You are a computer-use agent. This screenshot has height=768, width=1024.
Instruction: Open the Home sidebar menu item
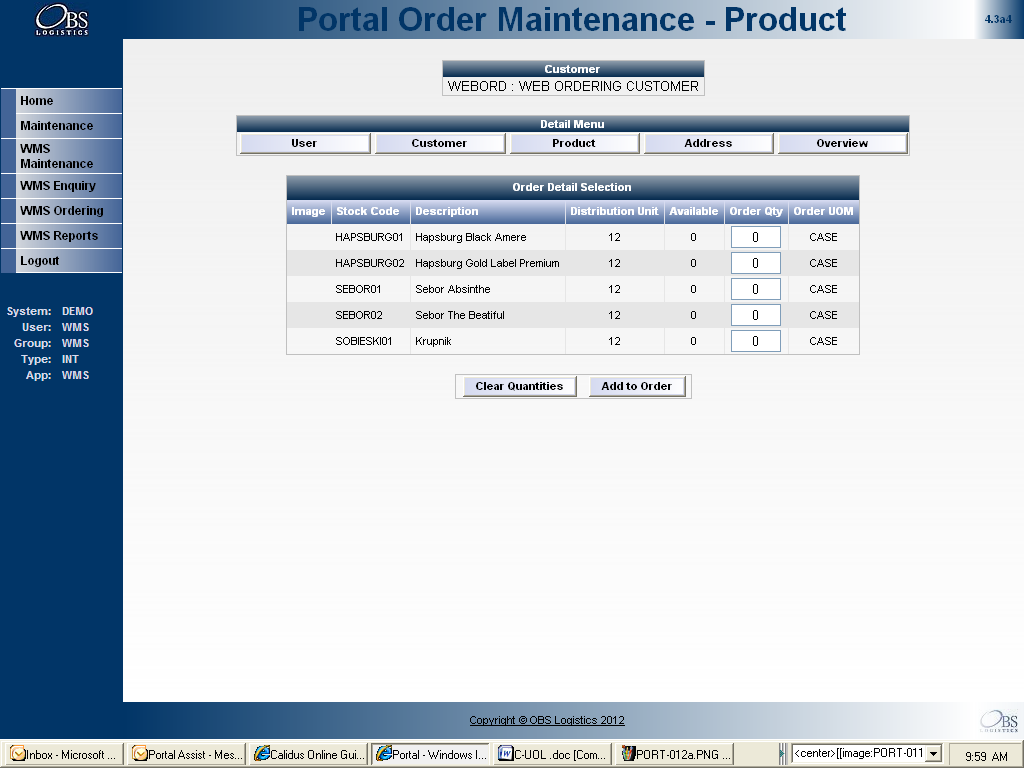[x=61, y=101]
